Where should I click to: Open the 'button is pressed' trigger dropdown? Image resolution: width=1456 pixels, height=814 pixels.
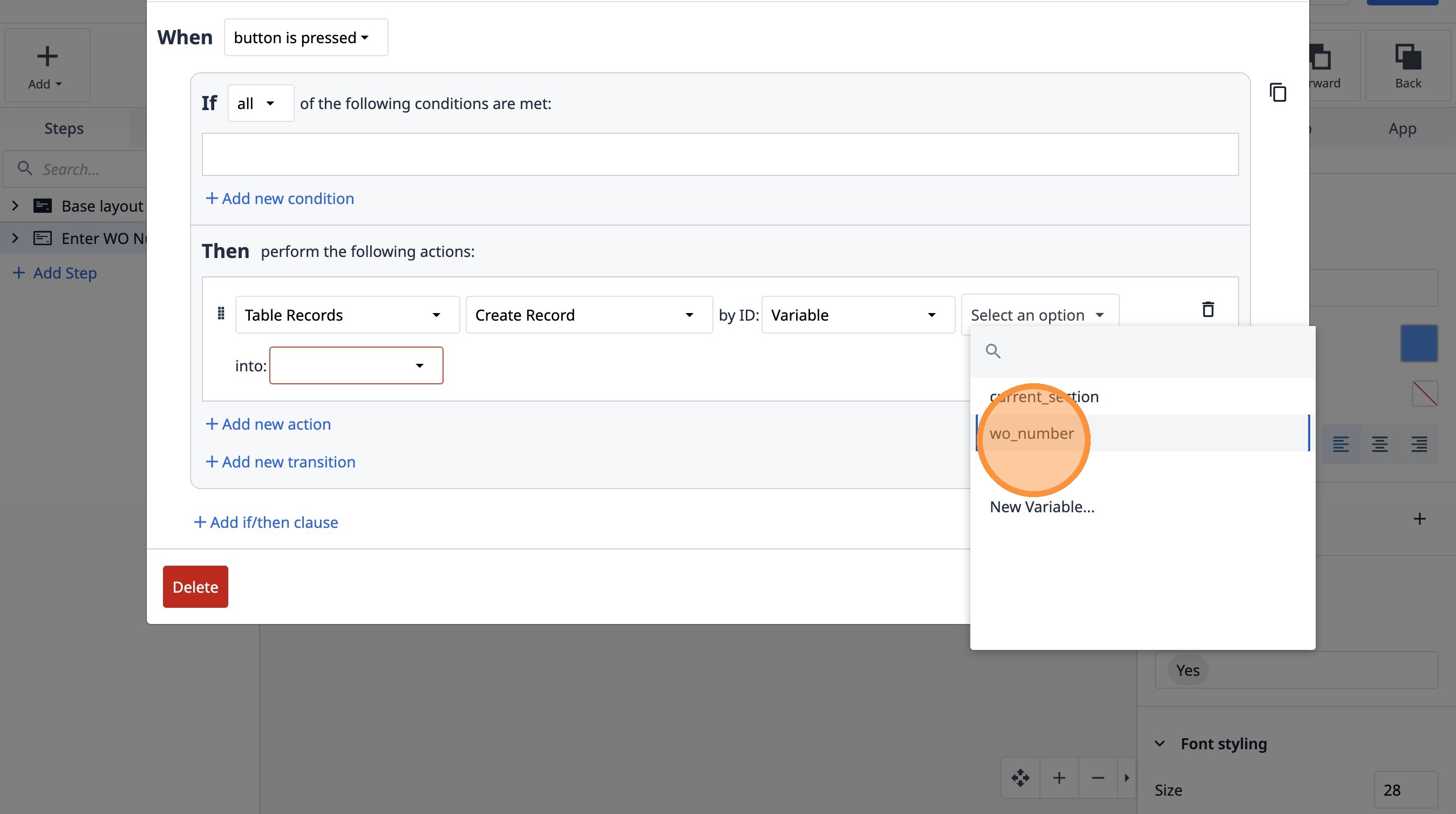306,37
